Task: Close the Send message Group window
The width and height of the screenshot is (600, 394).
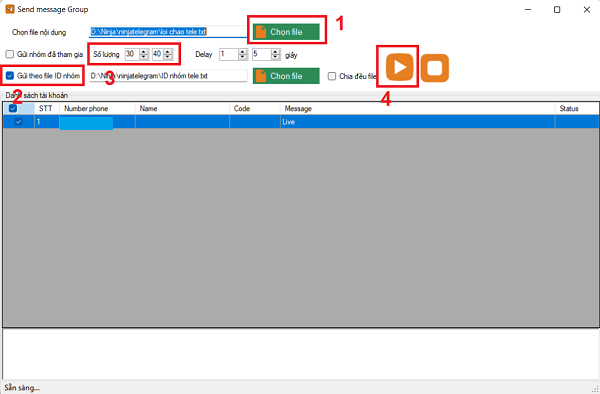Action: 587,10
